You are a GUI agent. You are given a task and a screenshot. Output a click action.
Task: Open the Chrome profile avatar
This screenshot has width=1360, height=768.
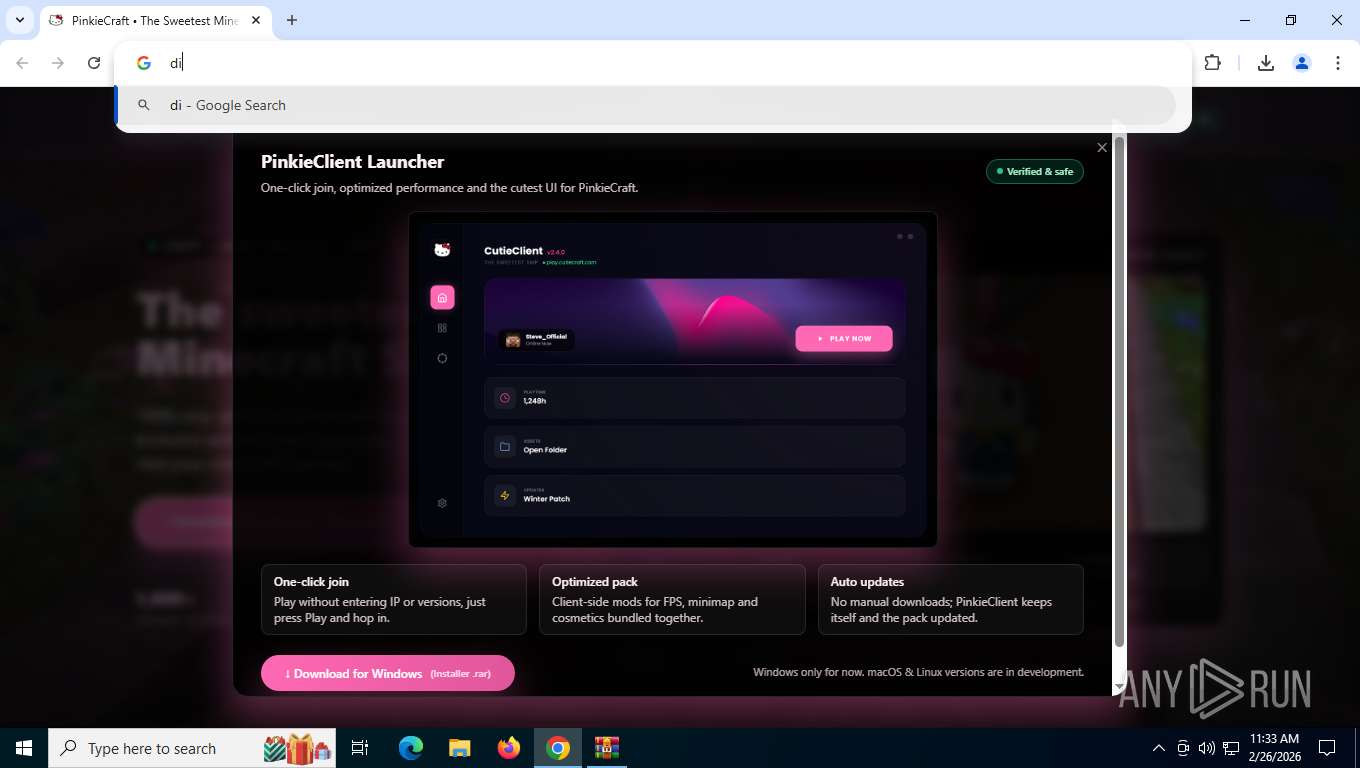(1302, 63)
